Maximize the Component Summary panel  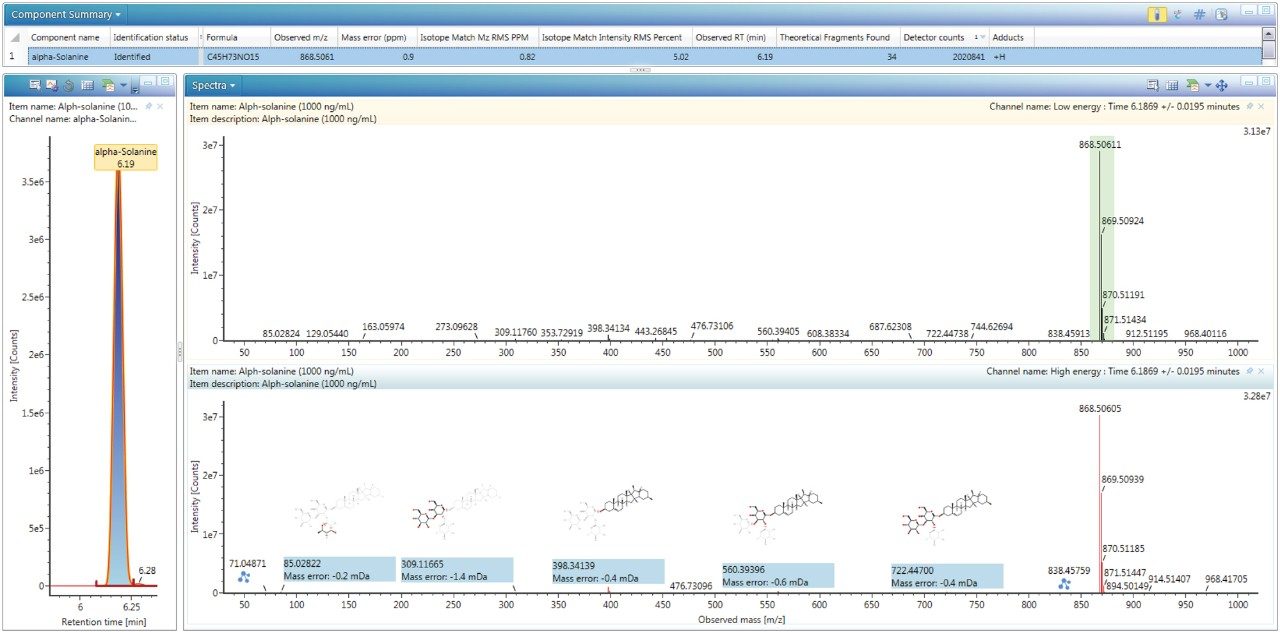(x=1265, y=10)
